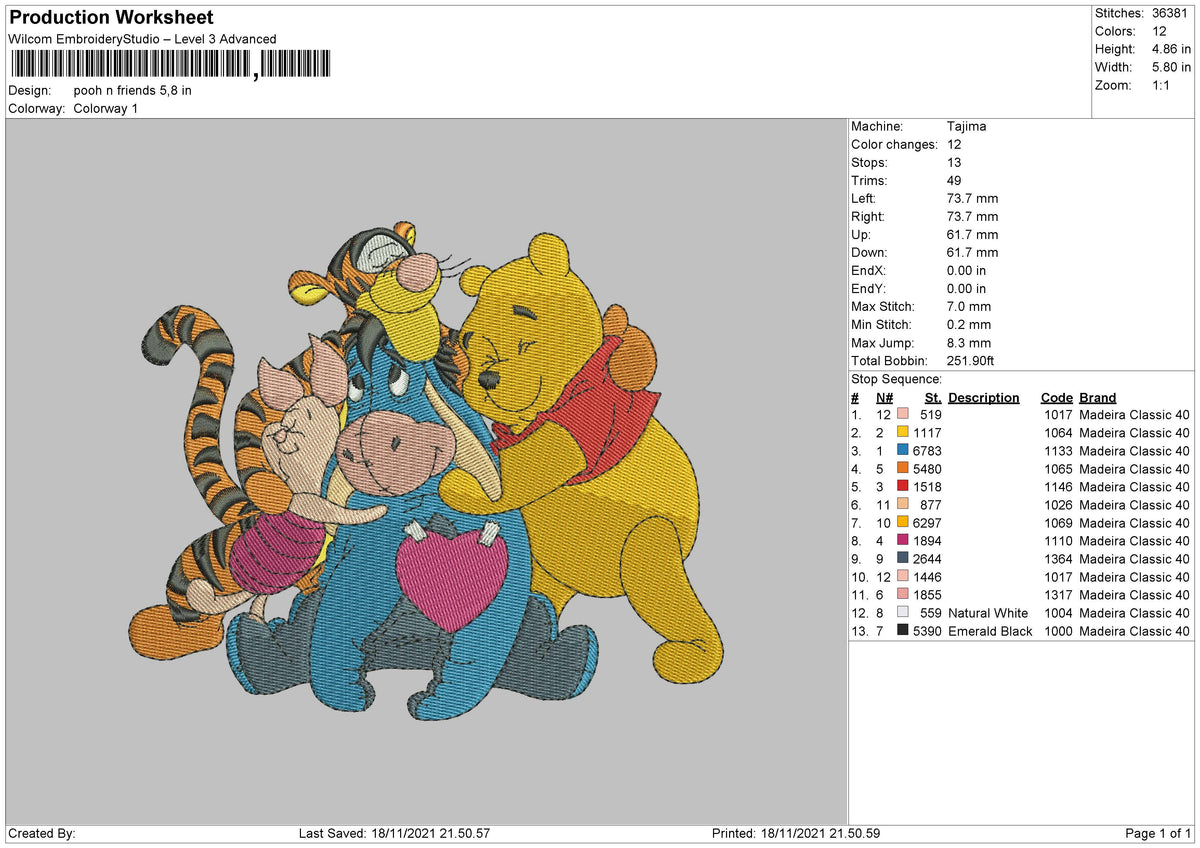This screenshot has width=1200, height=848.
Task: Click the 'Description' column header
Action: [984, 397]
